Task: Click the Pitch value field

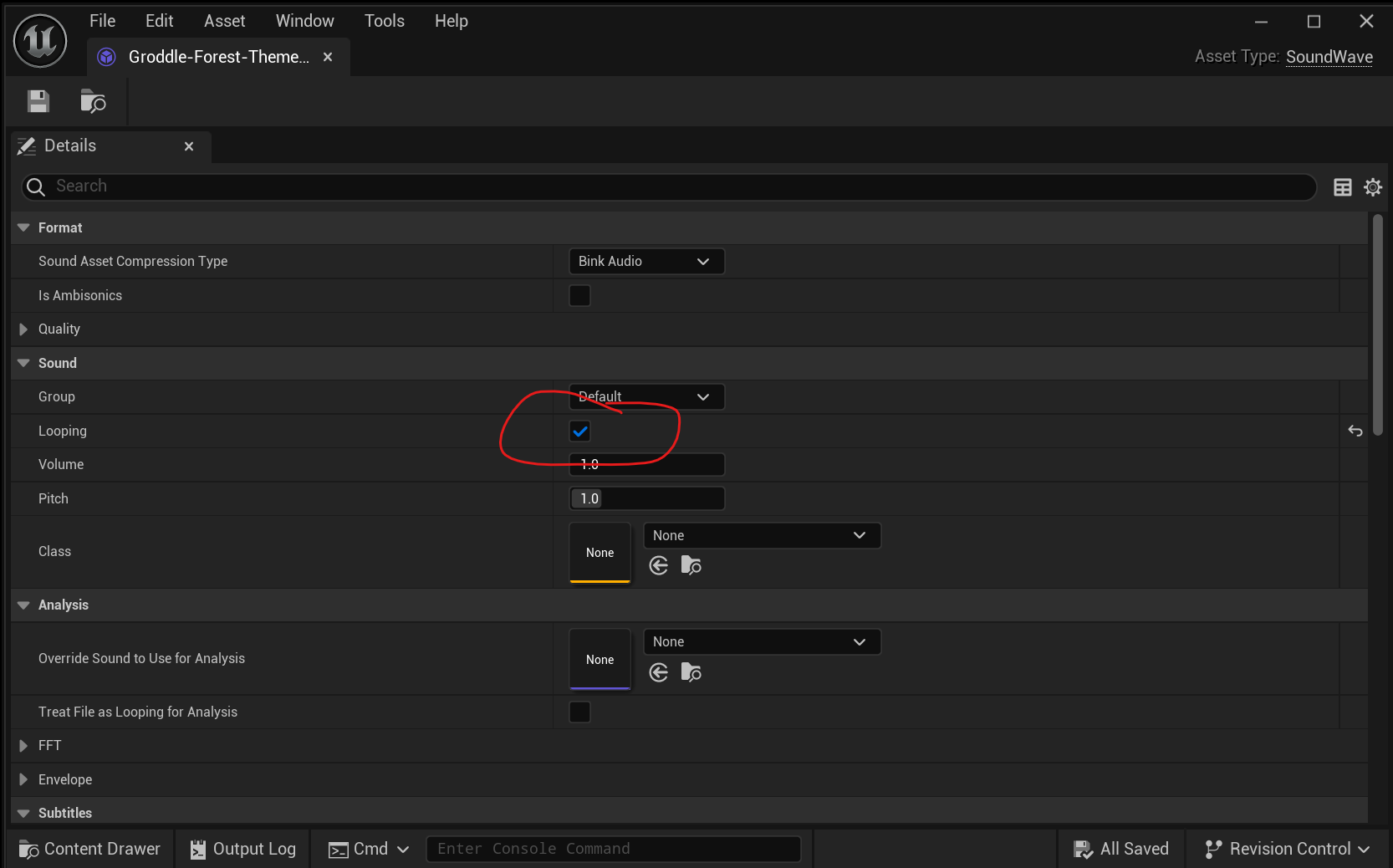Action: coord(646,498)
